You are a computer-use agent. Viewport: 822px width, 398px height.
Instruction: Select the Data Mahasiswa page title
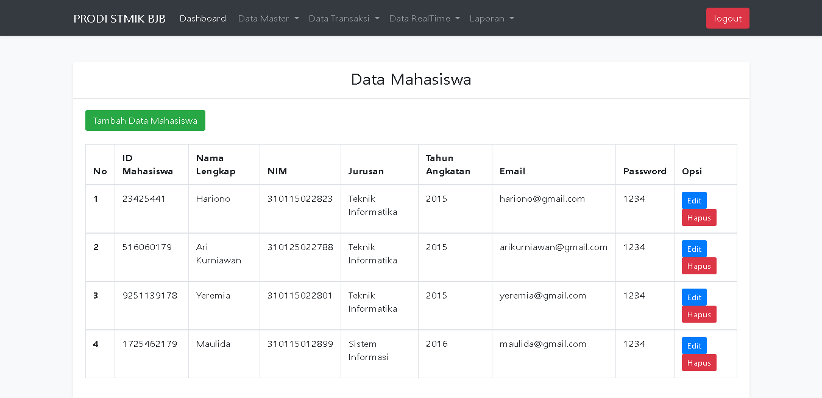click(411, 80)
